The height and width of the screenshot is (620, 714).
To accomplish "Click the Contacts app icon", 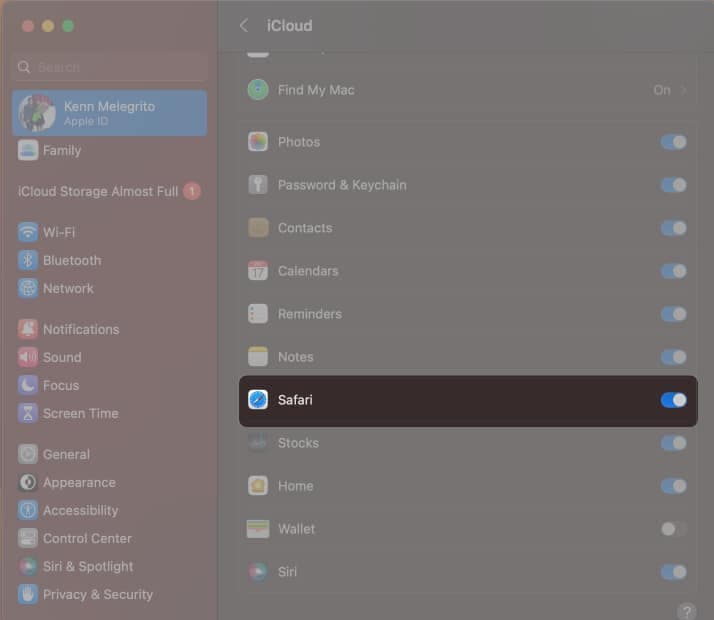I will coord(258,228).
